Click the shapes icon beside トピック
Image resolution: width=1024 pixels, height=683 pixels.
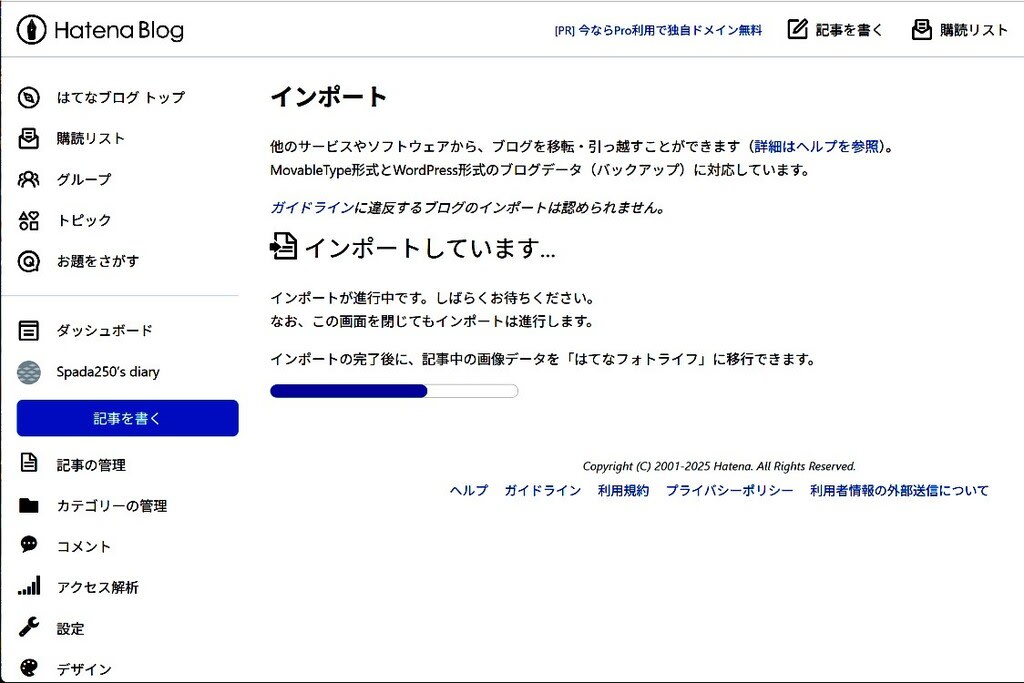click(29, 220)
